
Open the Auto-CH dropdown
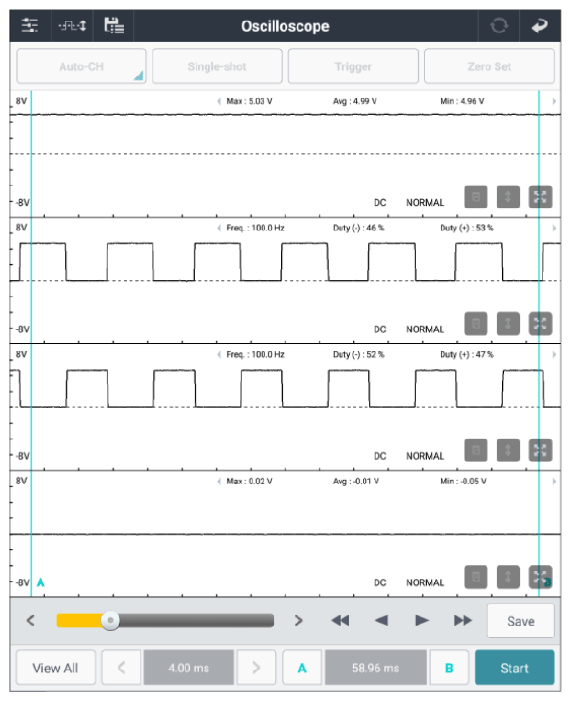[81, 66]
